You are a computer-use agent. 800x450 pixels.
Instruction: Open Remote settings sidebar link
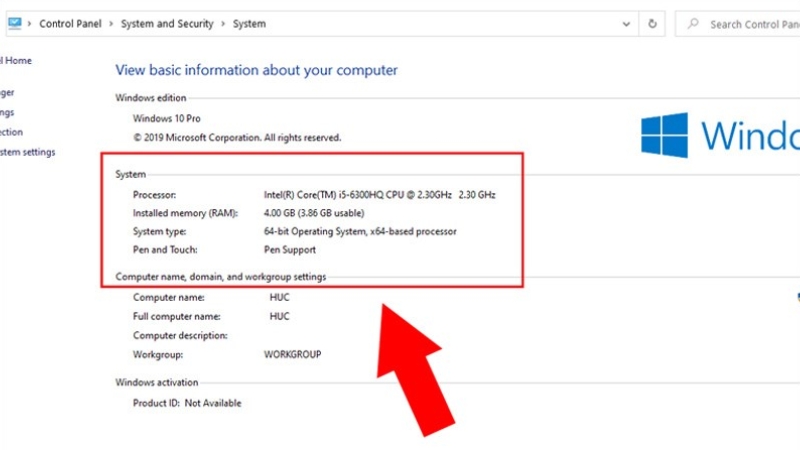pyautogui.click(x=8, y=113)
